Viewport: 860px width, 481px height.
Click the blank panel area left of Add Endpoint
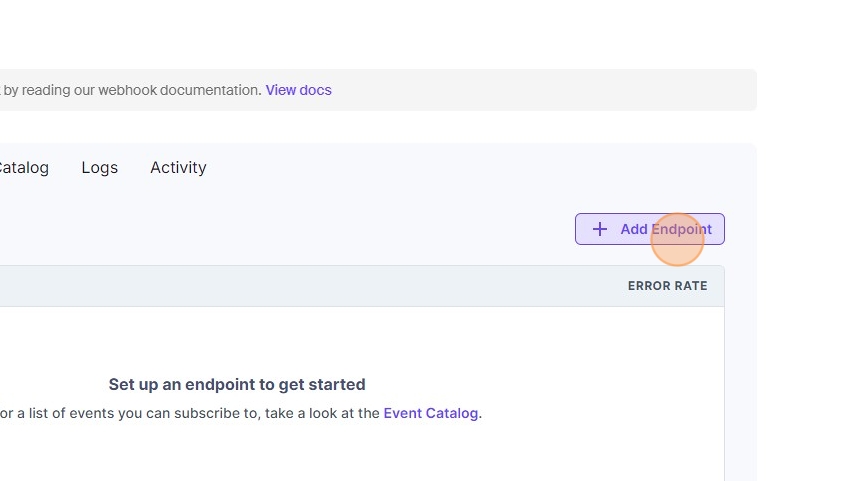pos(300,229)
